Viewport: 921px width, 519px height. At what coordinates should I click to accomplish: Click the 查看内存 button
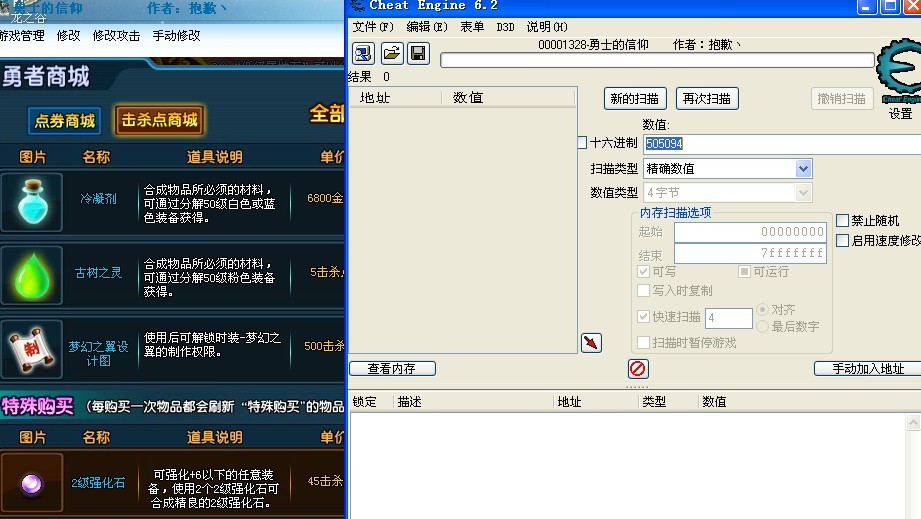point(392,368)
